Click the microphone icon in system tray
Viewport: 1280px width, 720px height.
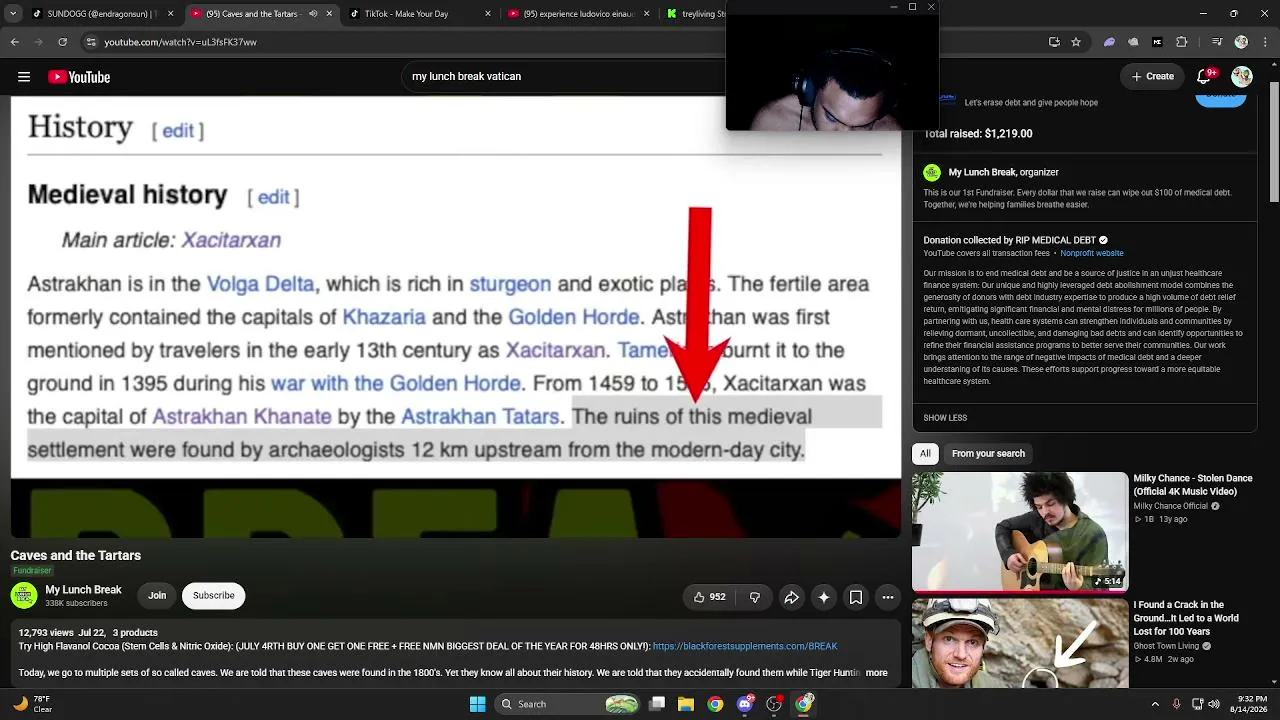(x=1176, y=704)
